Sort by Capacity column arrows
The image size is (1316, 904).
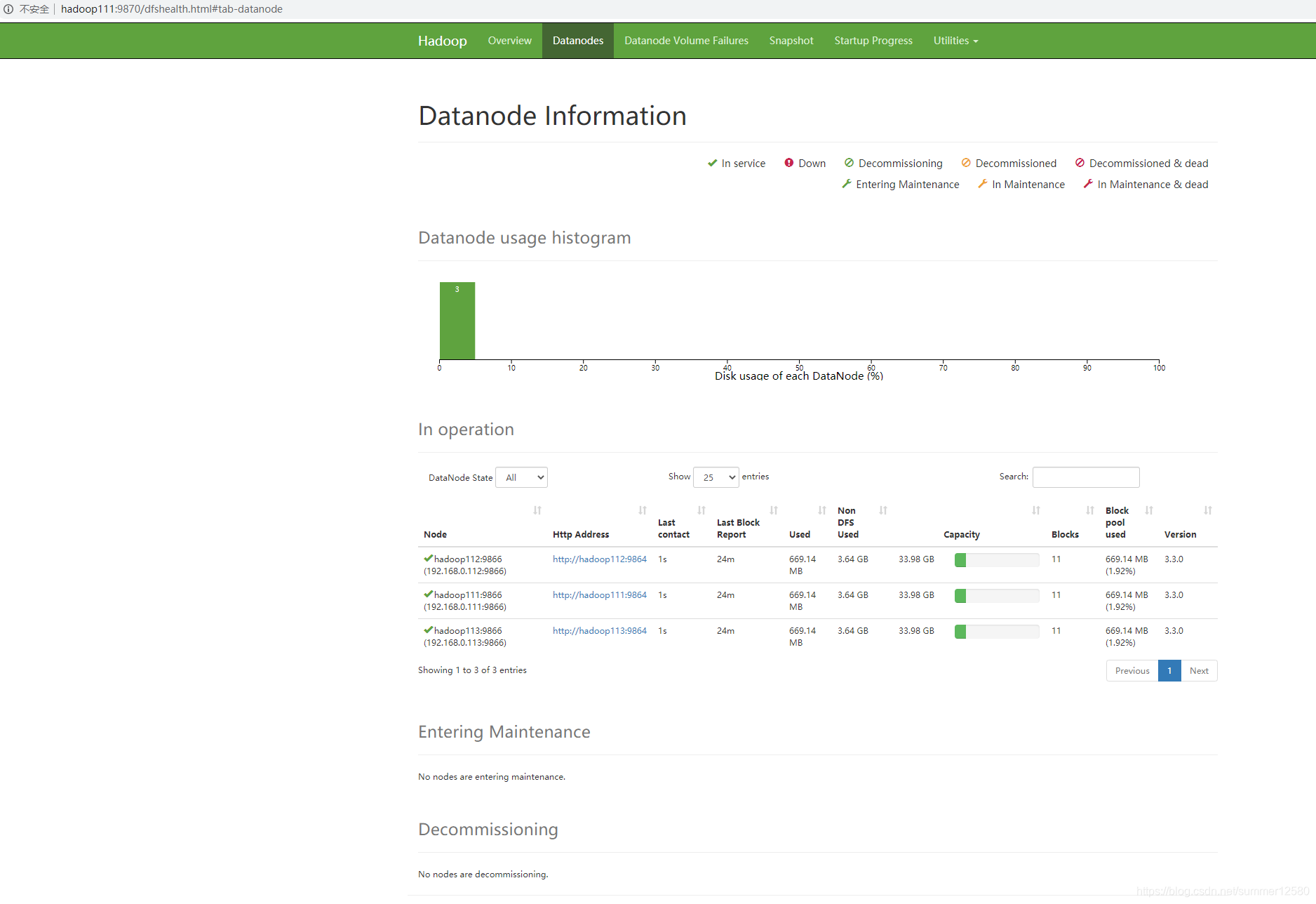click(x=1036, y=510)
